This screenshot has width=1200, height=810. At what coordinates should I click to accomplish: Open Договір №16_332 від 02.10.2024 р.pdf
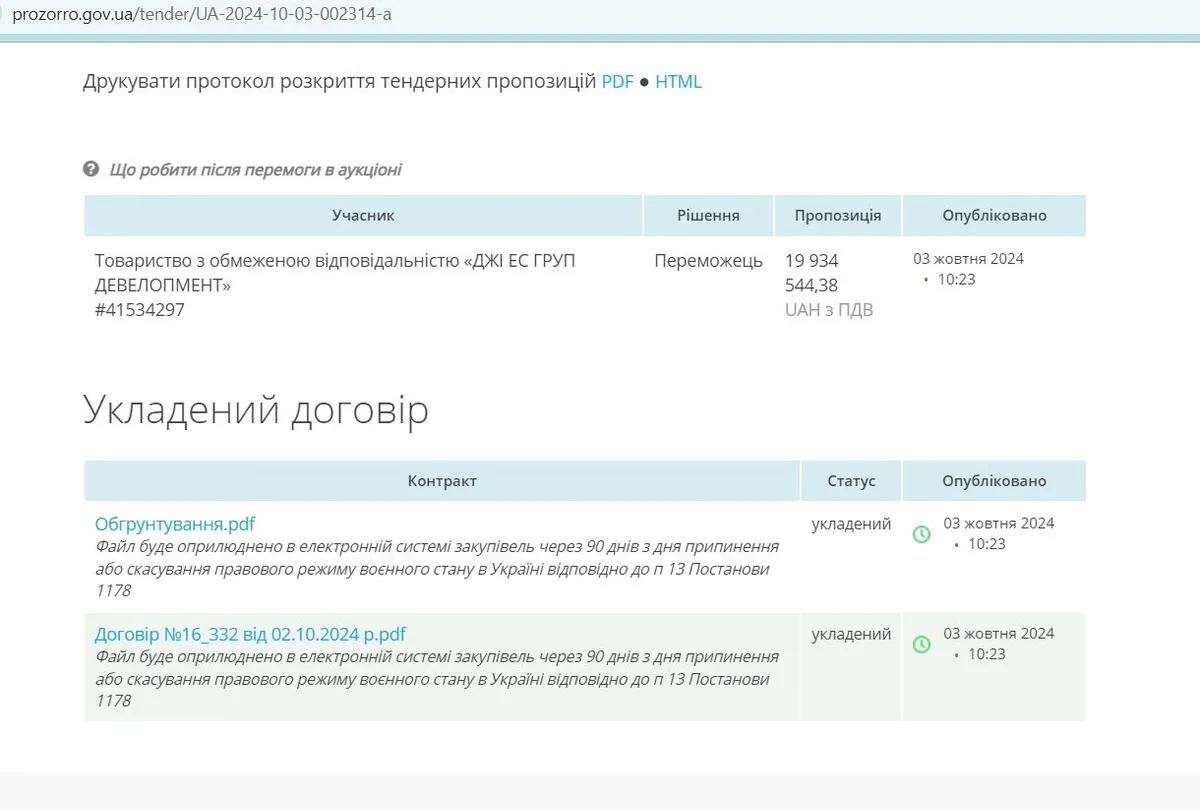click(x=250, y=634)
